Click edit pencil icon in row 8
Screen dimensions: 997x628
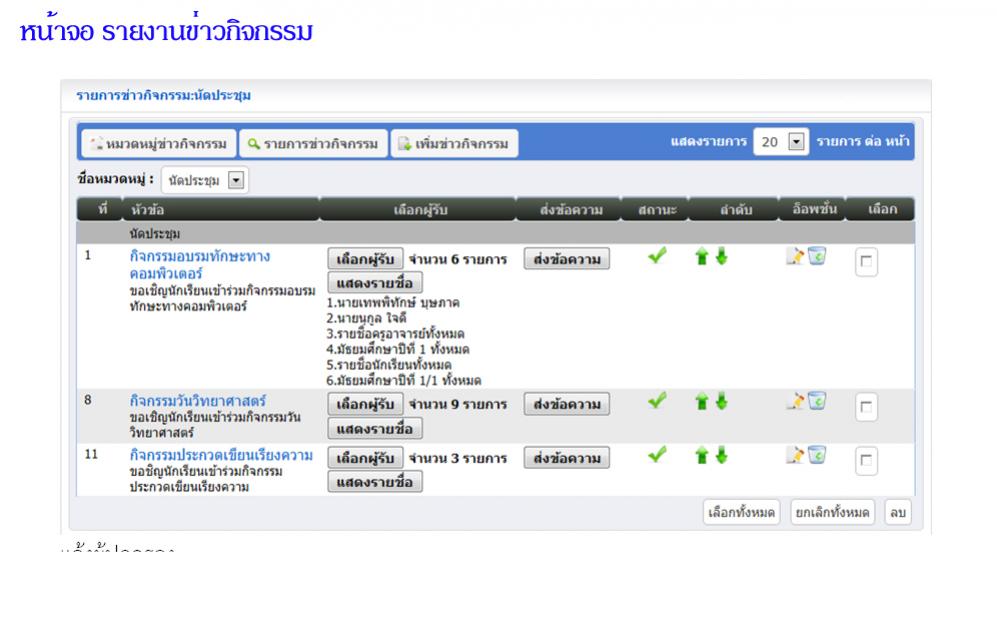pyautogui.click(x=795, y=401)
